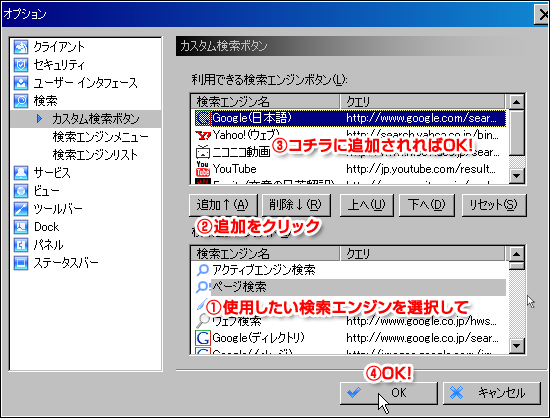Click the Dock category icon
The width and height of the screenshot is (550, 418).
tap(21, 227)
